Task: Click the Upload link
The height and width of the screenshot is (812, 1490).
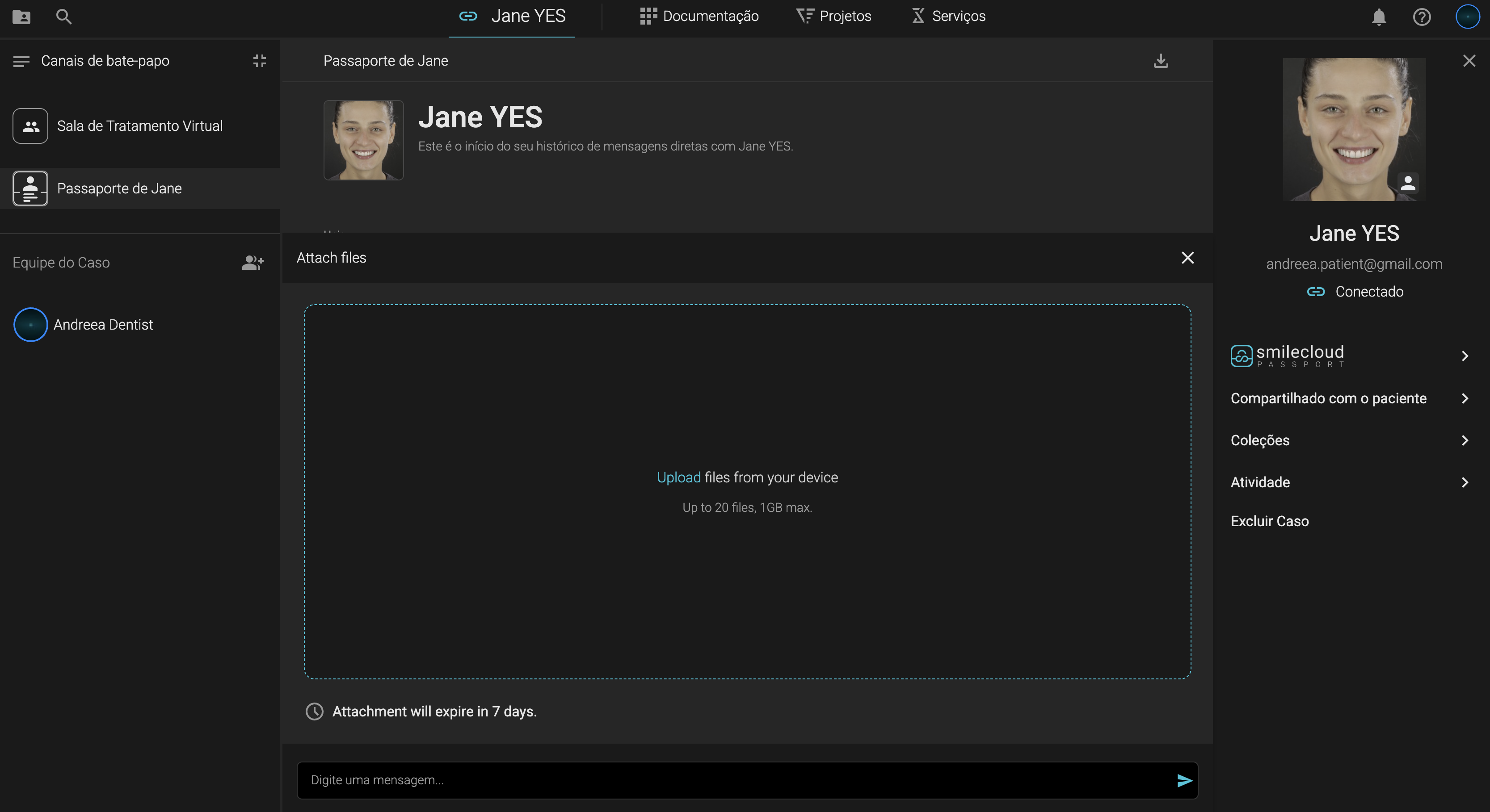Action: click(x=678, y=477)
